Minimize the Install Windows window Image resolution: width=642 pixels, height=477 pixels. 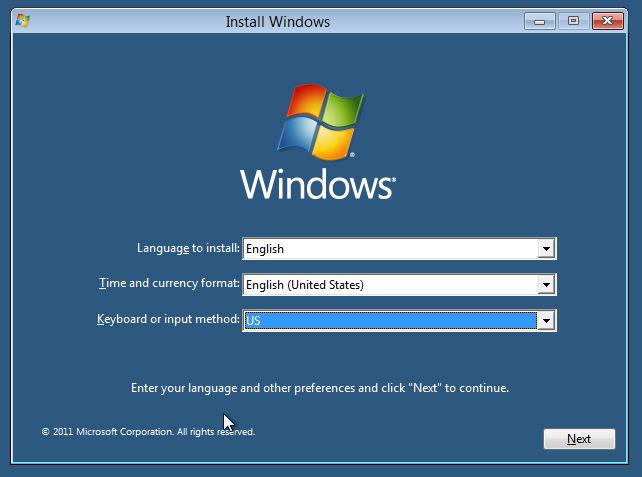tap(540, 21)
